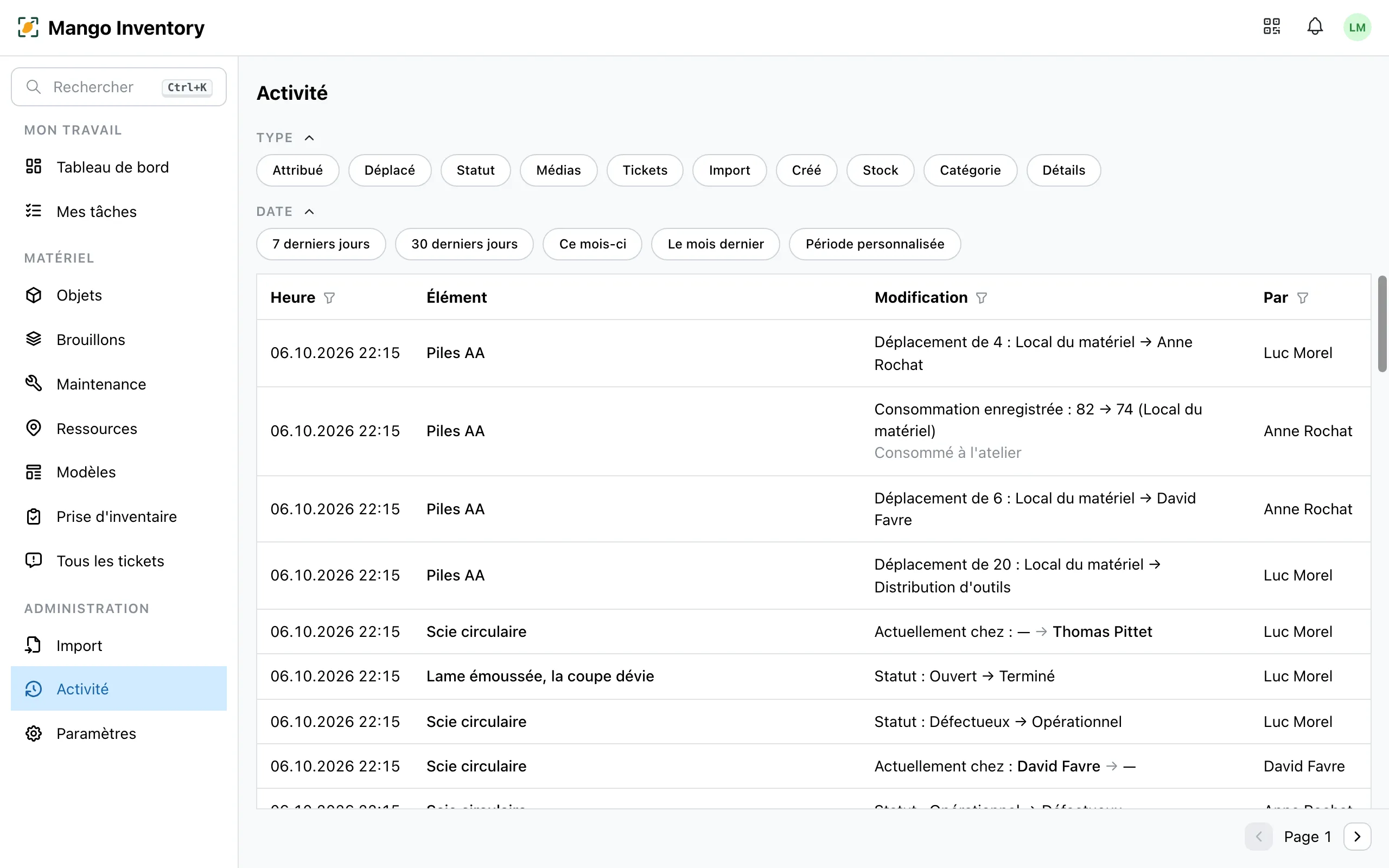Click "Lame émoussée, la coupe dévie" entry

(540, 676)
